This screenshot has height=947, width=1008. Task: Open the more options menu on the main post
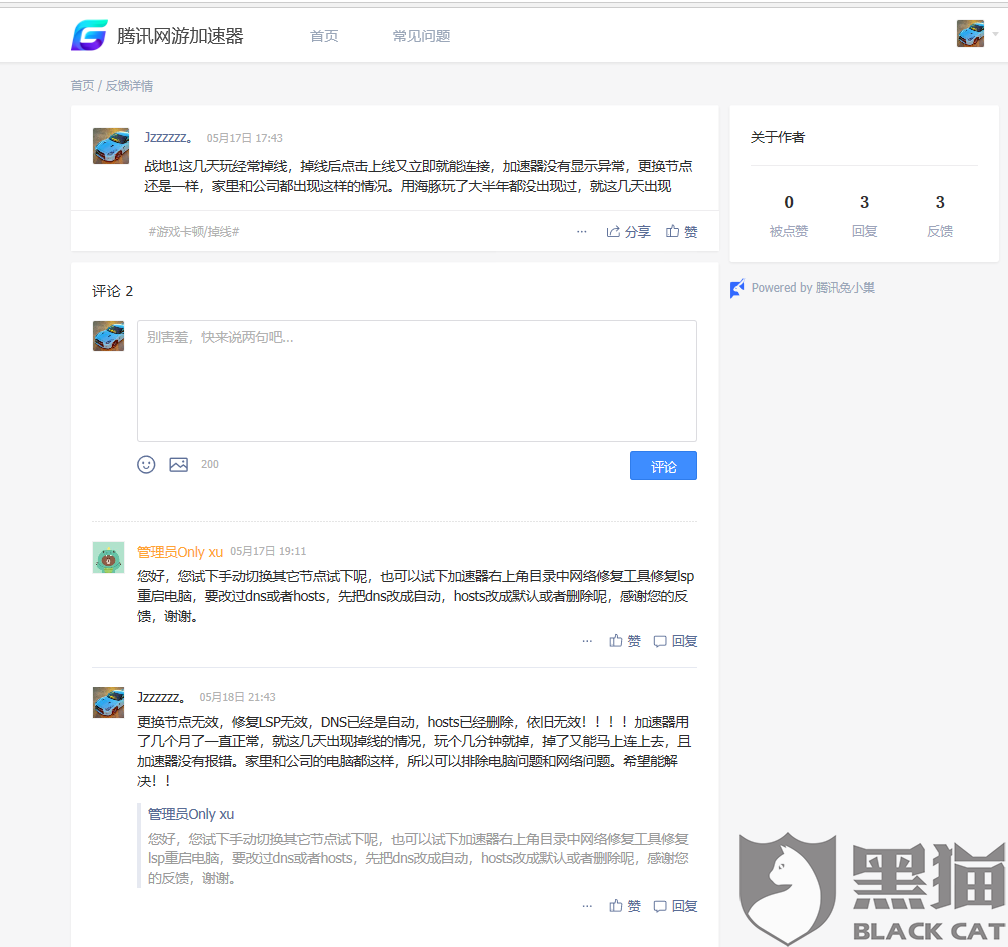click(x=581, y=231)
